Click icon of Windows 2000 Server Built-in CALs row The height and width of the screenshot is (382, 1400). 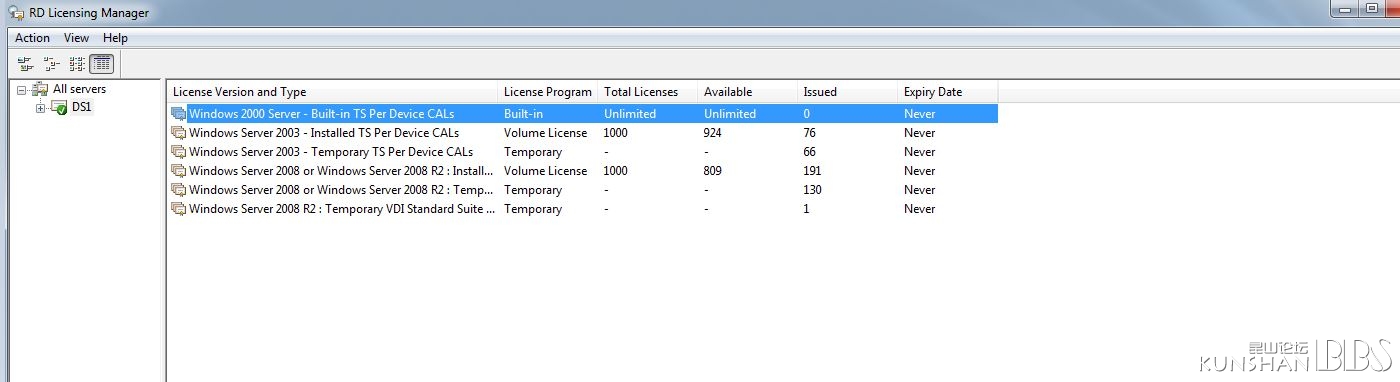(x=179, y=114)
